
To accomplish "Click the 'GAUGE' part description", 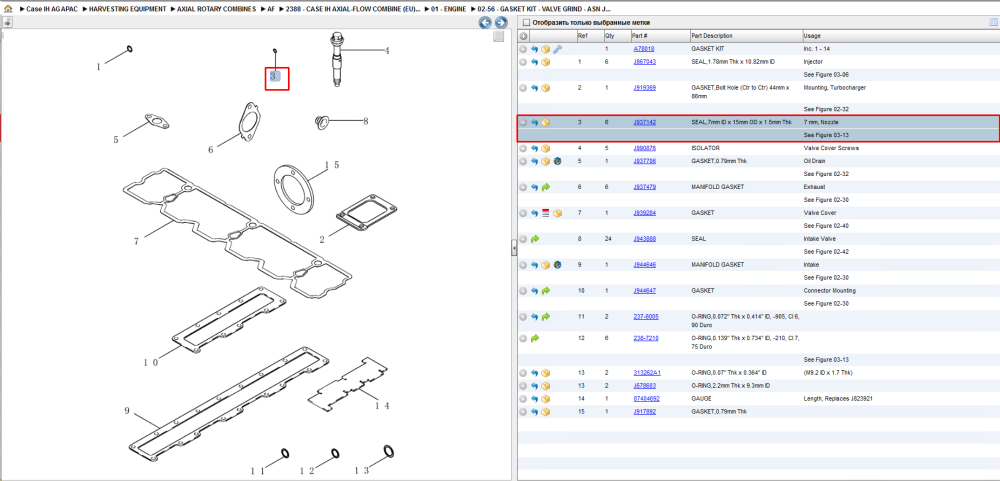I will point(702,399).
